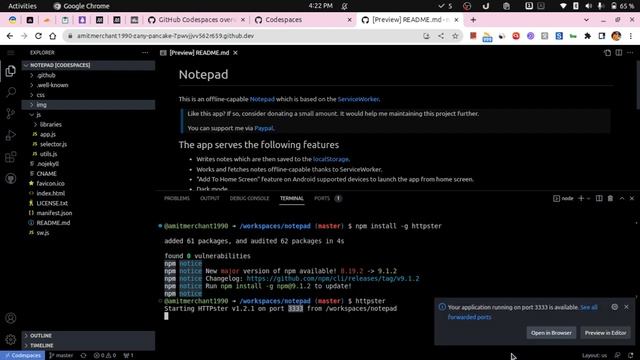The width and height of the screenshot is (640, 360).
Task: Switch to the GitHub Codespaces overview tab
Action: tap(197, 20)
